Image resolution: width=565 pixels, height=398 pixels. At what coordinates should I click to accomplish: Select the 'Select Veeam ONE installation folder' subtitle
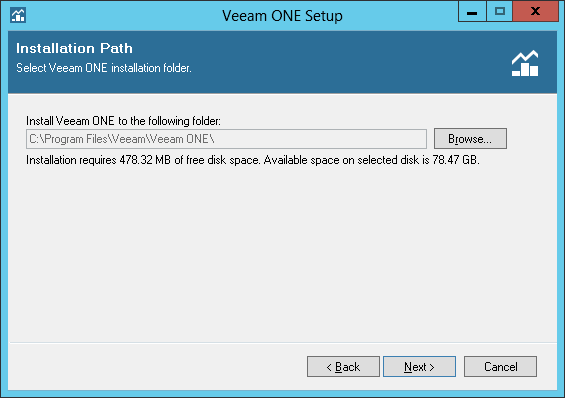[104, 68]
